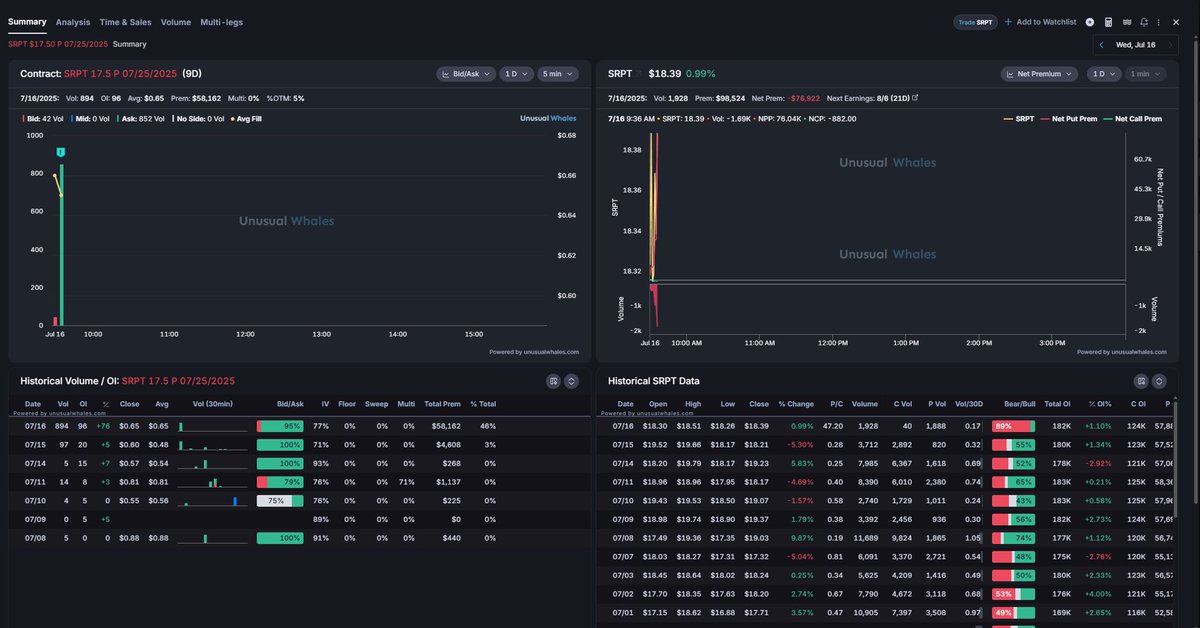Open the Wed, Jul 16 date picker

click(x=1136, y=45)
